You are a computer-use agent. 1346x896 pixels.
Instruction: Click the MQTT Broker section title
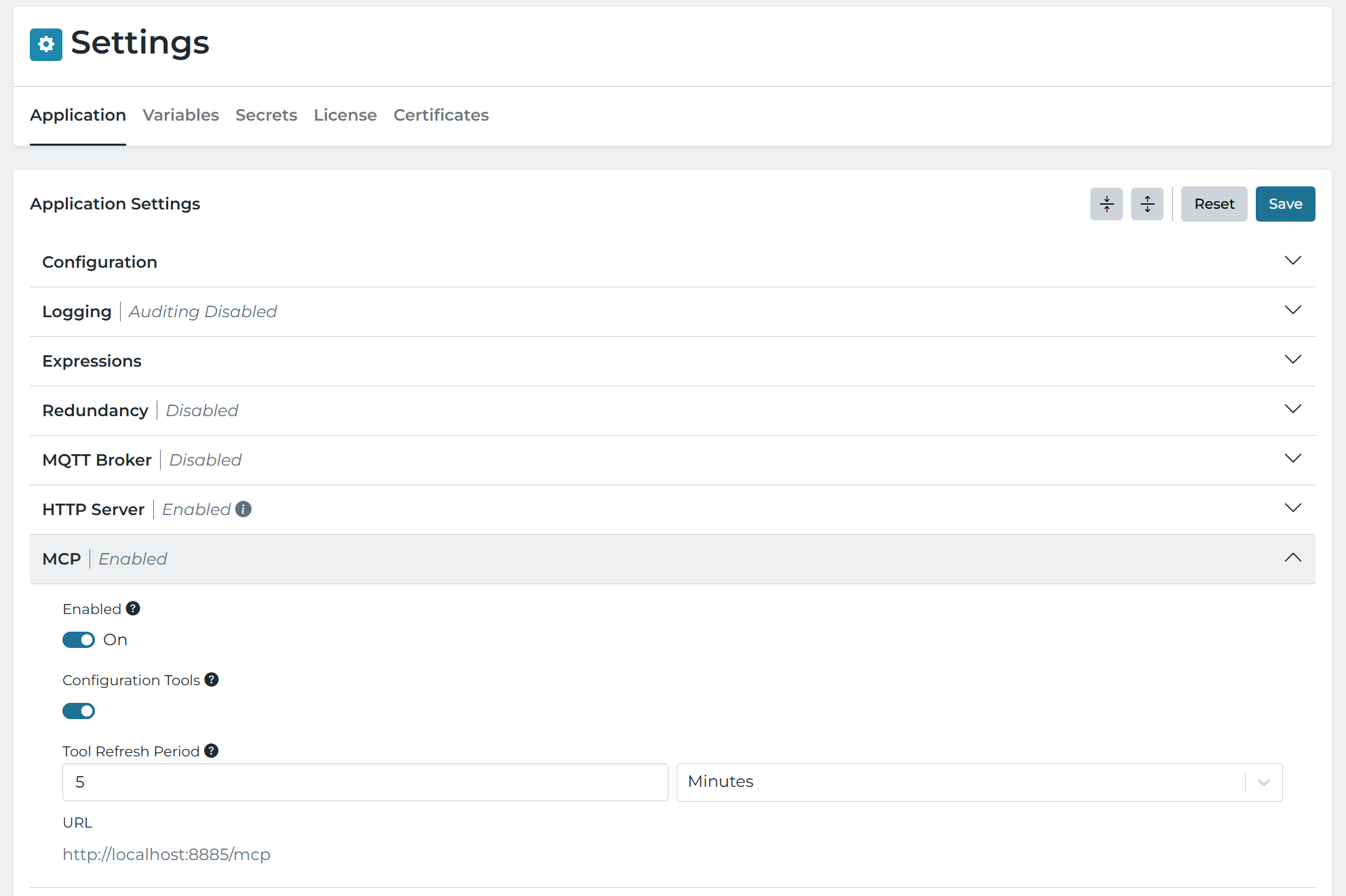[x=97, y=460]
